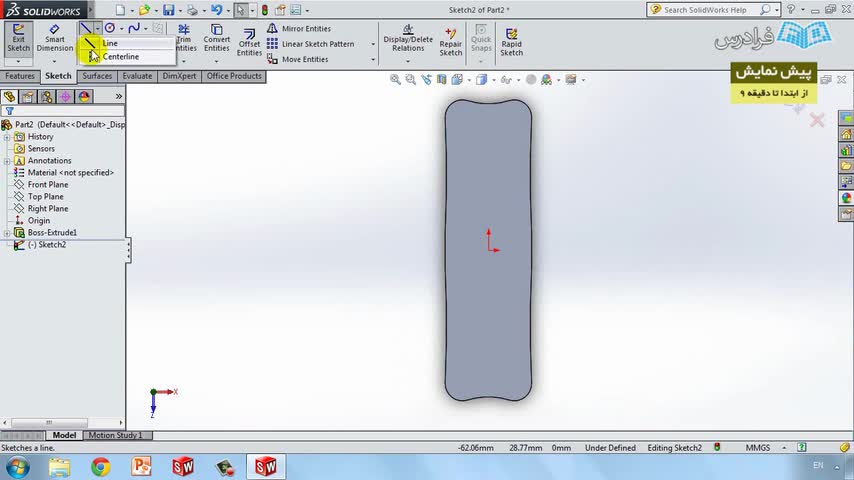Viewport: 854px width, 480px height.
Task: Switch to the Surfaces tab
Action: (x=97, y=76)
